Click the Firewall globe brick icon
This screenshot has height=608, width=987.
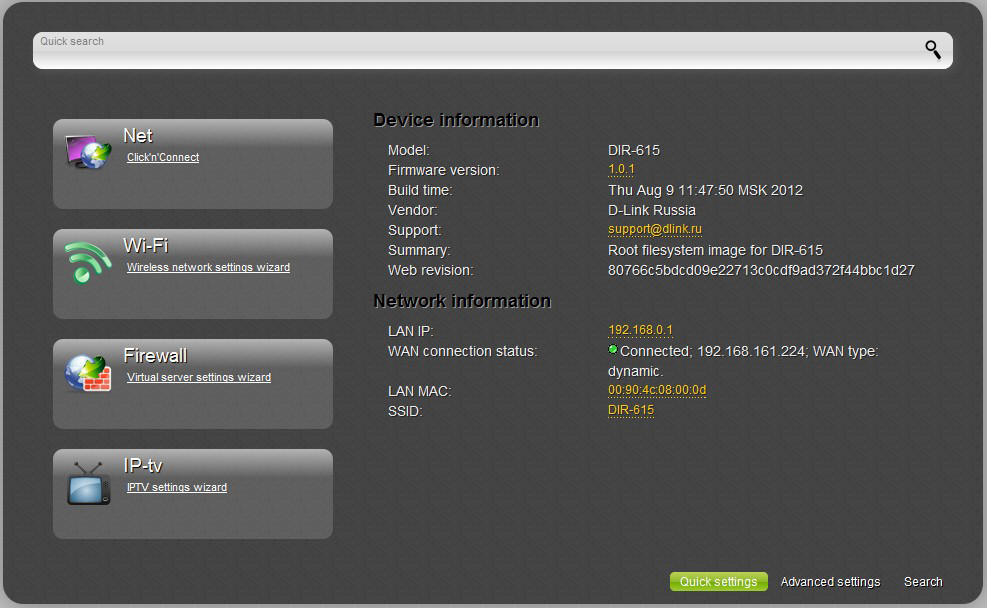pyautogui.click(x=88, y=373)
